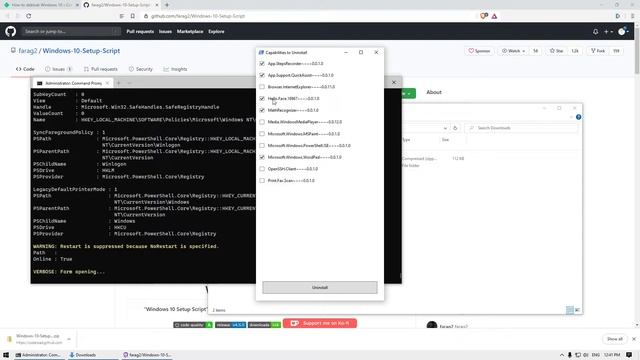The image size is (640, 360).
Task: Open the GitHub plus create-new dropdown
Action: [x=608, y=31]
